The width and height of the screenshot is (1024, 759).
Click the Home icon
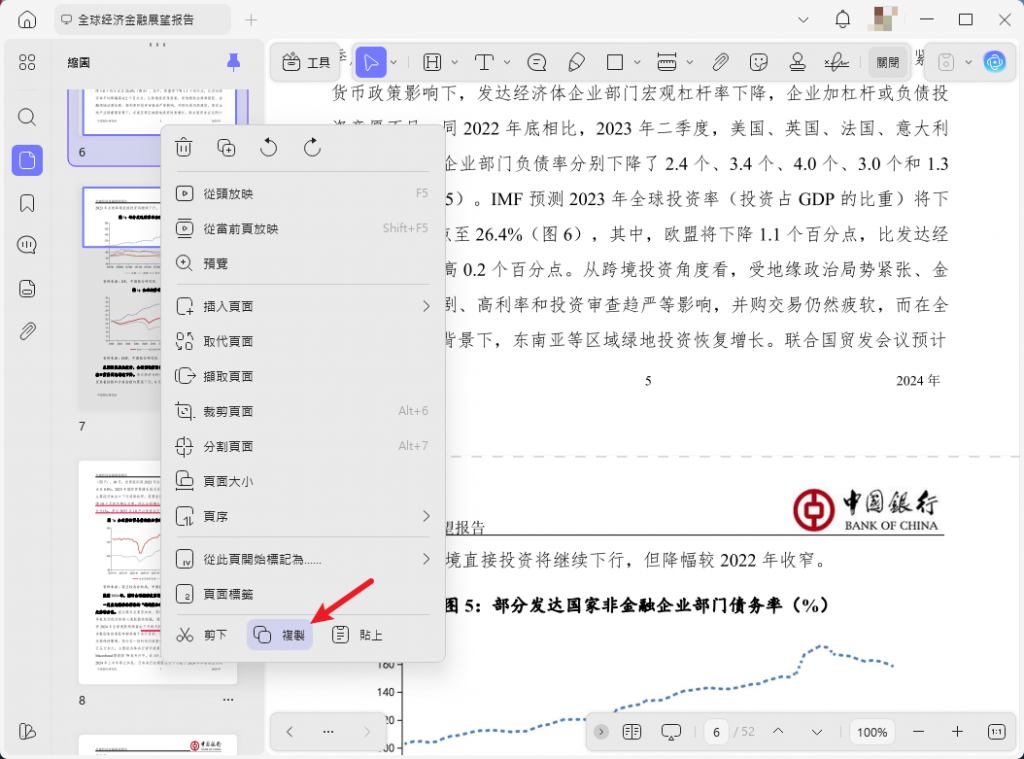(x=27, y=20)
